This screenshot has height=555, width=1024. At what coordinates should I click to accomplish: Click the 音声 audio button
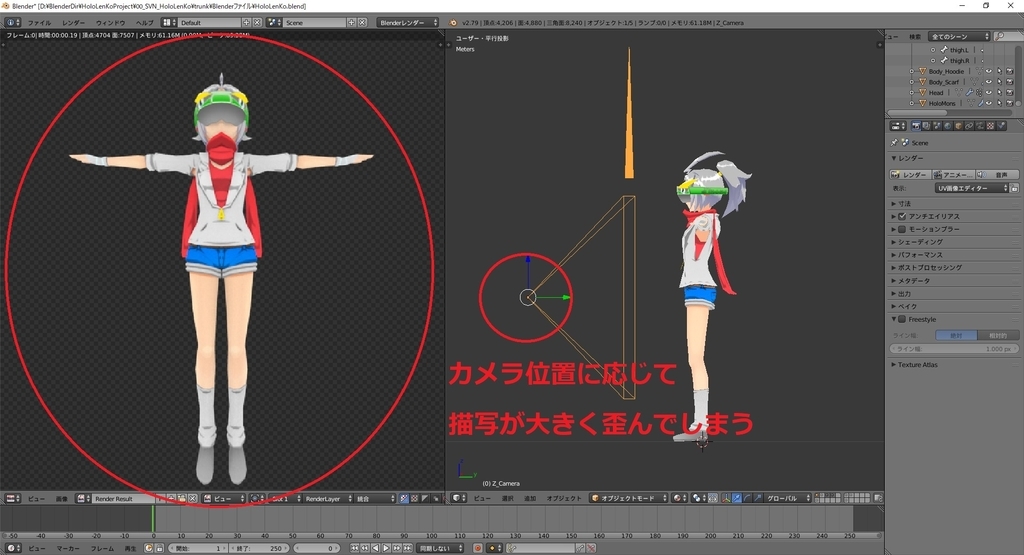(x=997, y=174)
